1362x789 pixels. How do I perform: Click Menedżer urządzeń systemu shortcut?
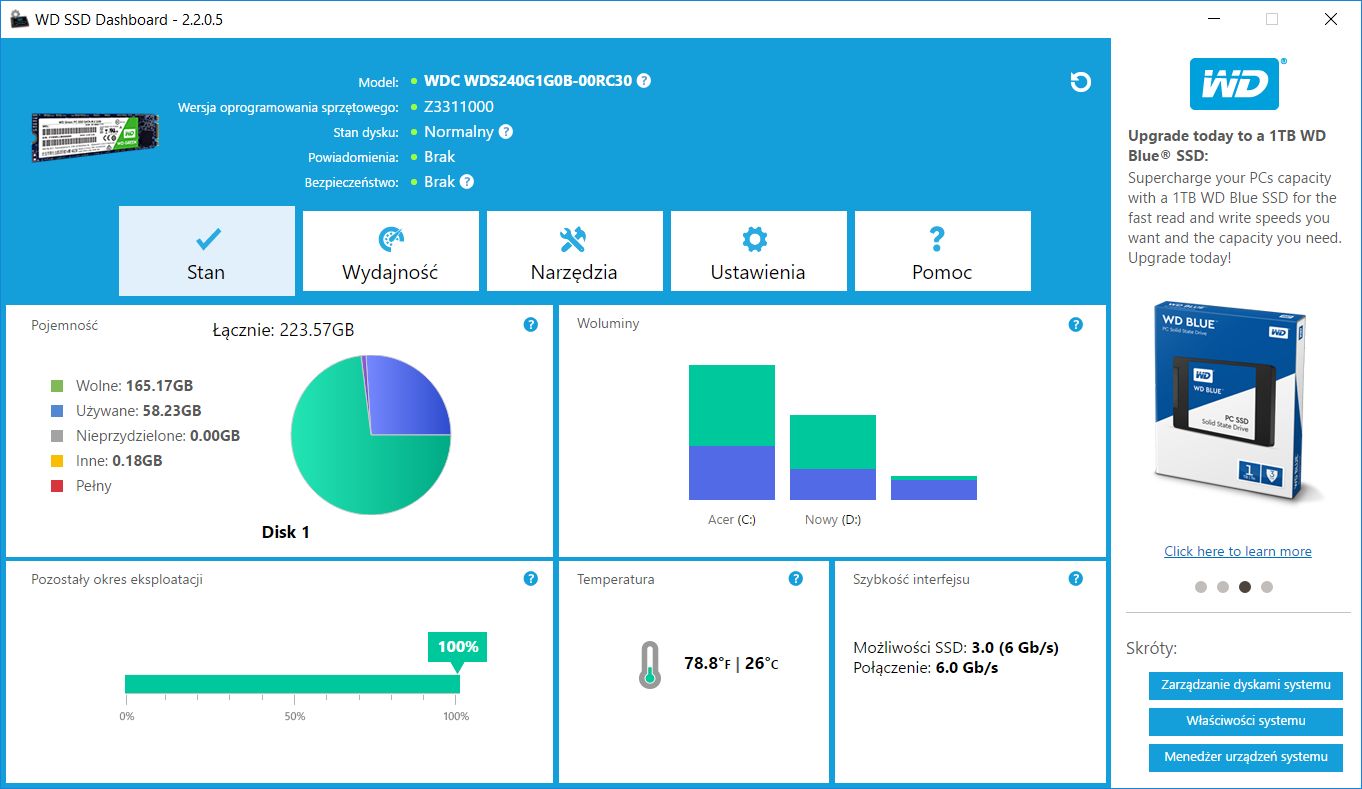[x=1246, y=757]
